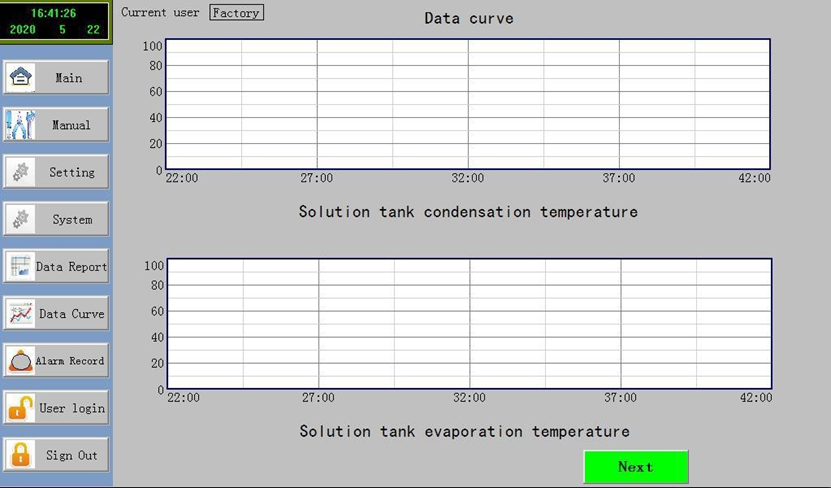Click the table icon beside Data Report
Image resolution: width=831 pixels, height=488 pixels.
21,267
